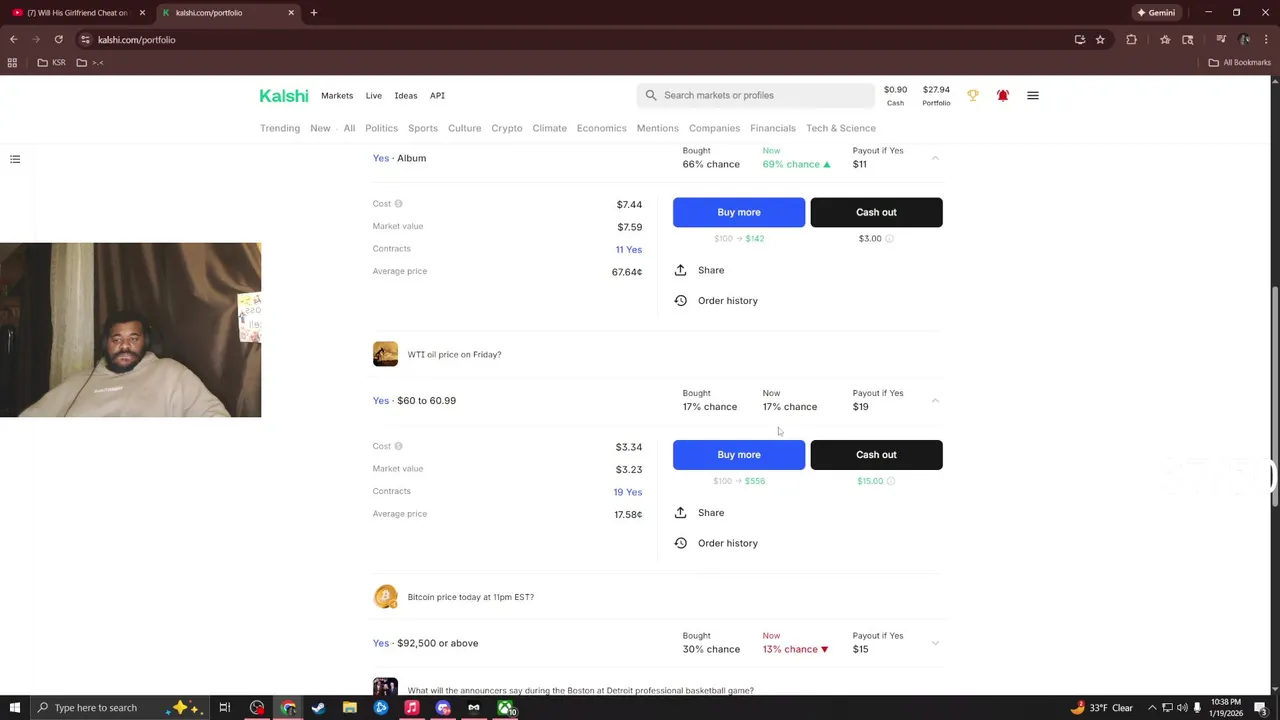
Task: Click the WTI oil market thumbnail
Action: tap(385, 354)
